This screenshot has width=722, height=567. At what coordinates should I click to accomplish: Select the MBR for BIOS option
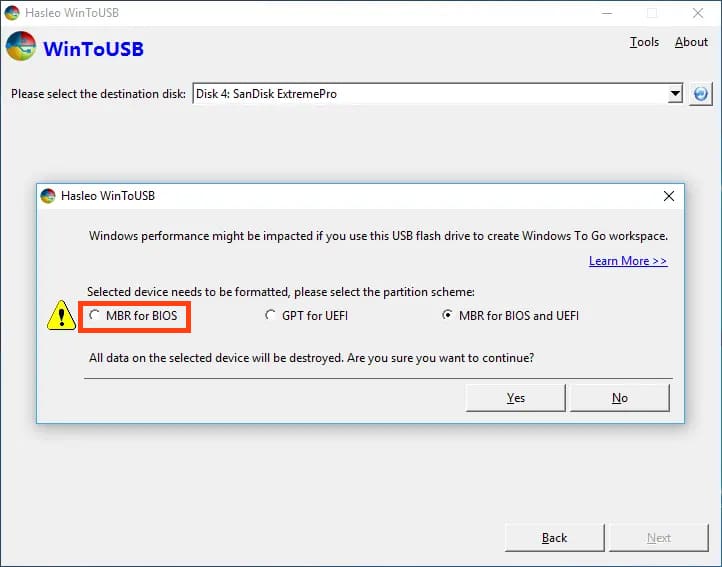click(95, 316)
